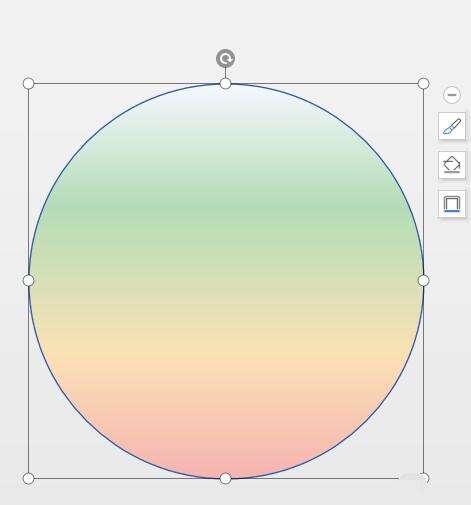The image size is (471, 505).
Task: Collapse the floating toolbar with minus button
Action: [452, 95]
